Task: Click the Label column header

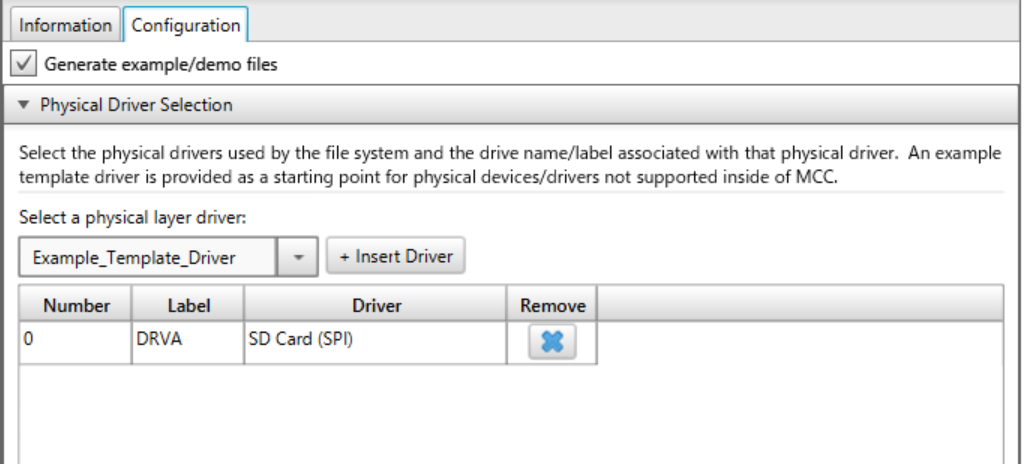Action: [189, 306]
